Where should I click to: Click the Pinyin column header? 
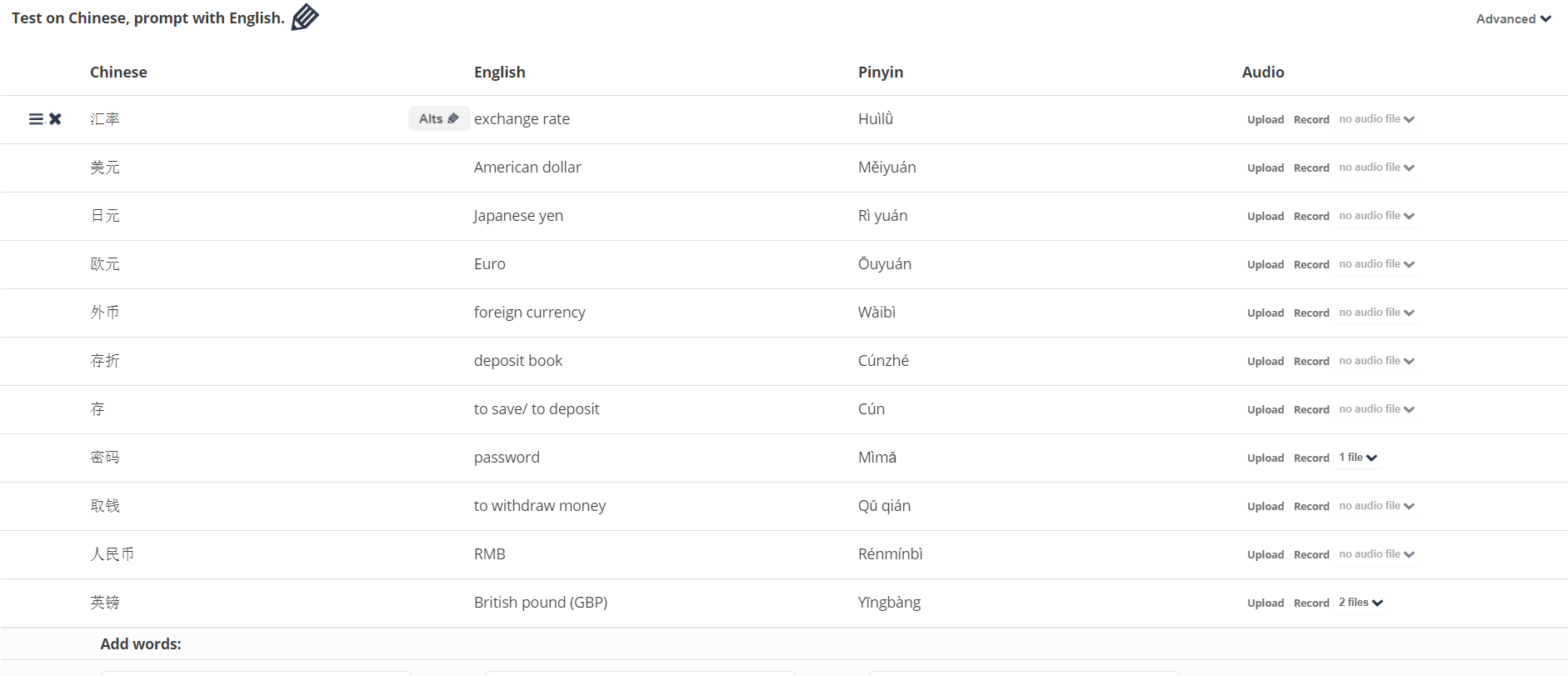click(x=880, y=73)
